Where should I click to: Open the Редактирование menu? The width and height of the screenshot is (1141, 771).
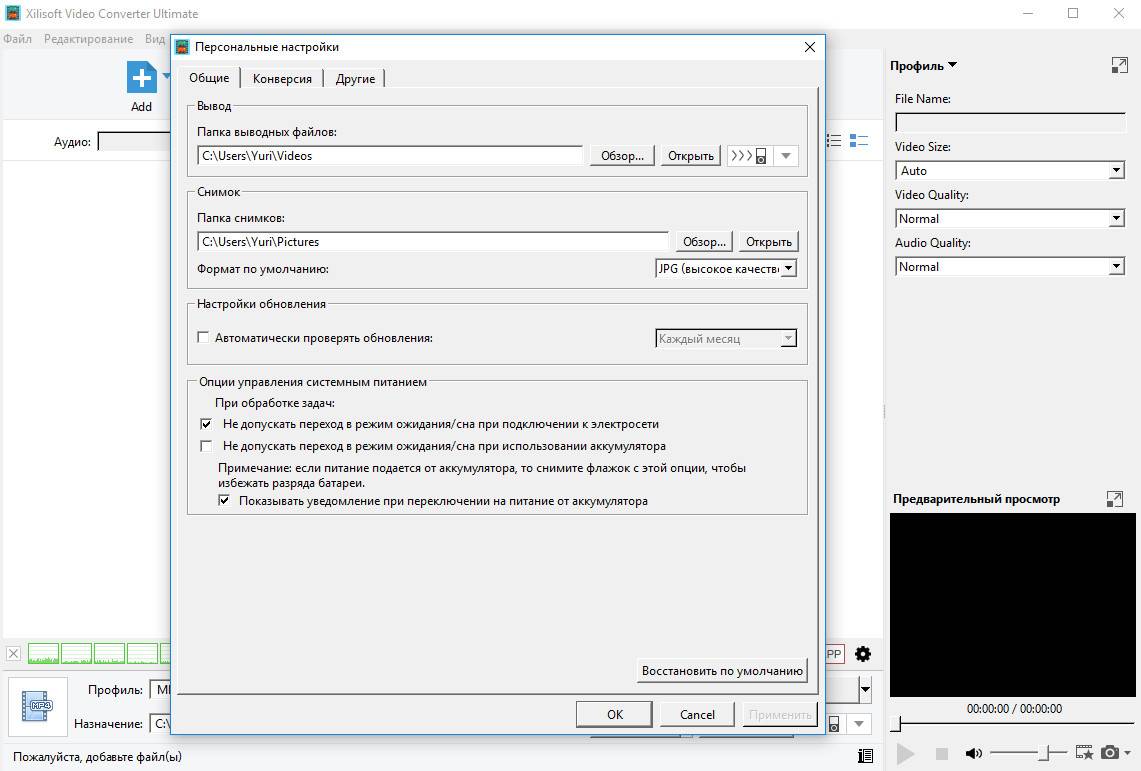tap(88, 39)
